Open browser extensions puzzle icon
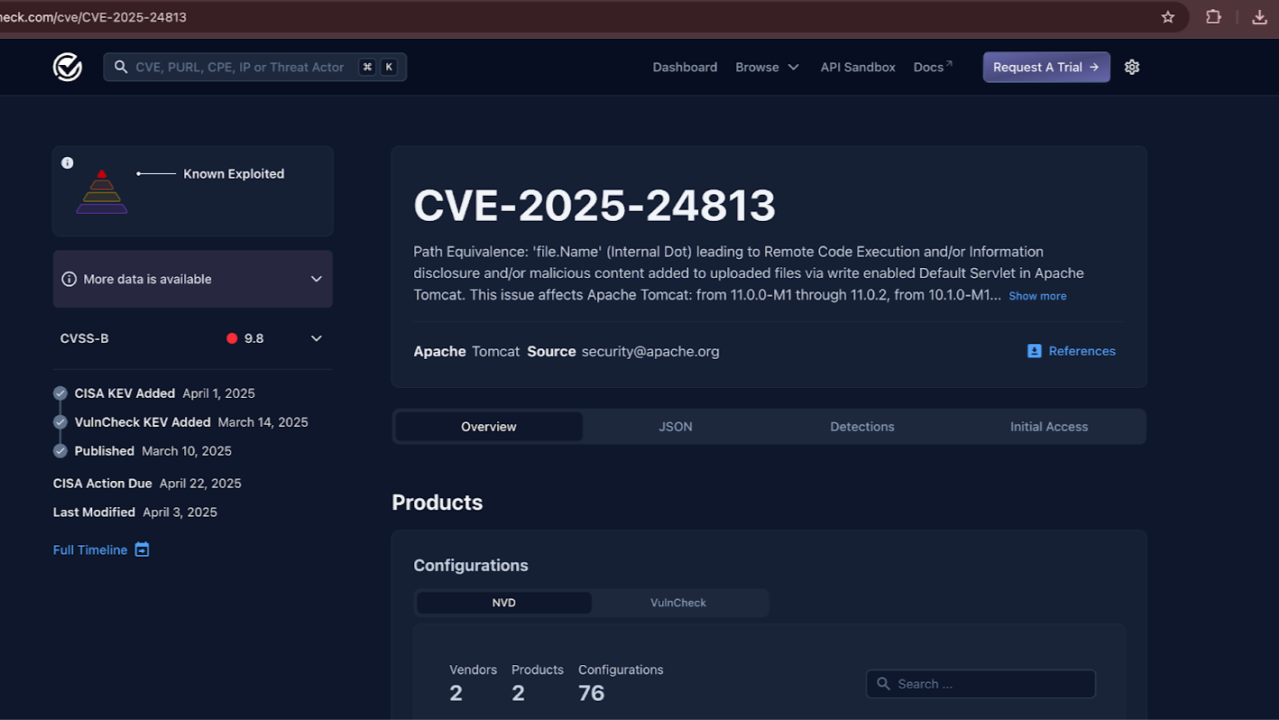The height and width of the screenshot is (720, 1279). [1213, 17]
